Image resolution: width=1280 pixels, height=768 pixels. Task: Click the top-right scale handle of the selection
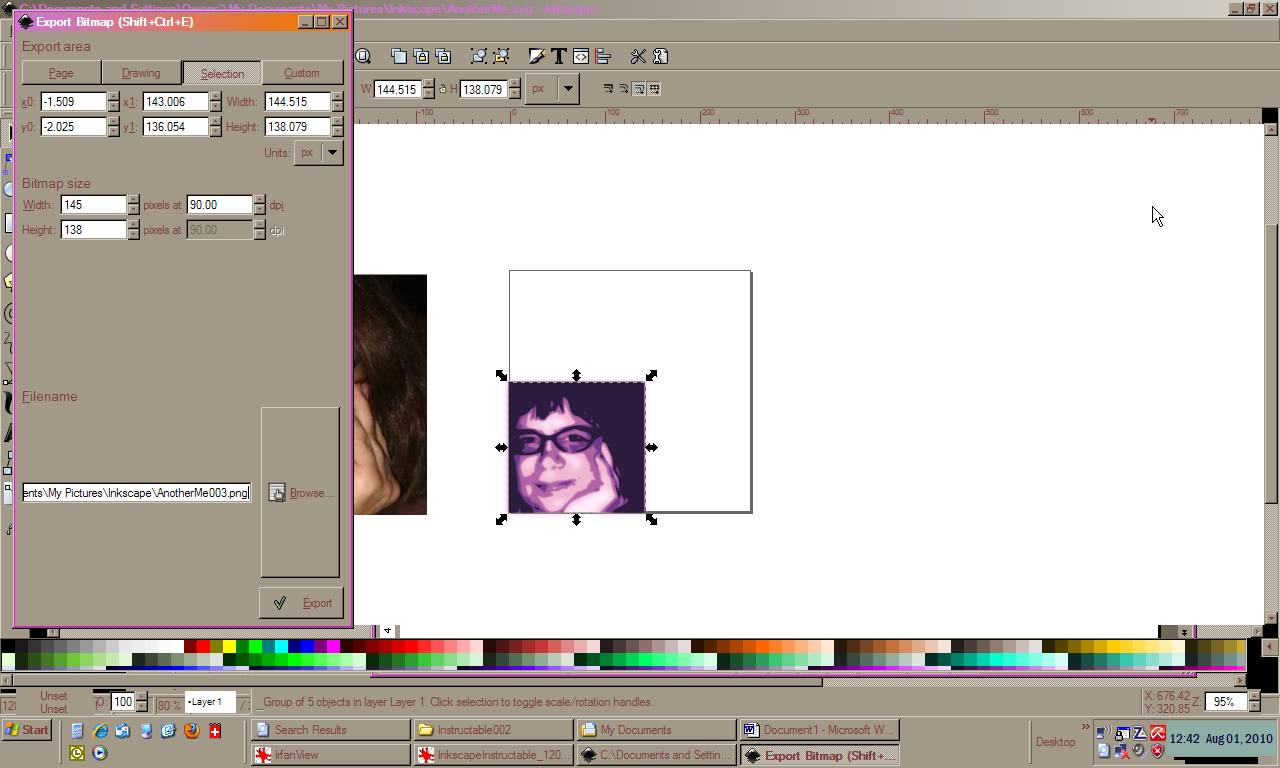[x=651, y=375]
